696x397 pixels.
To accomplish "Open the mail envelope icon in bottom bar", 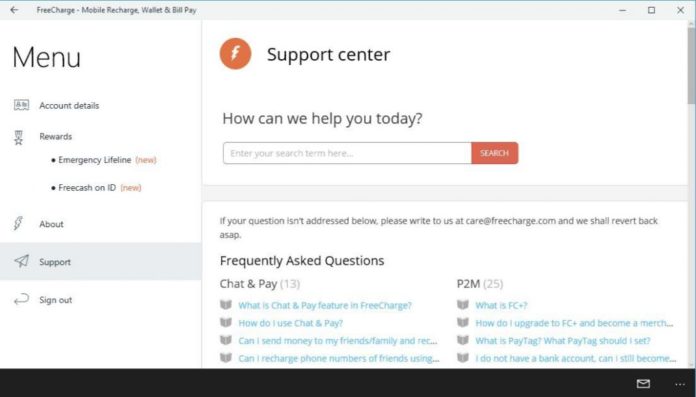I will point(643,383).
